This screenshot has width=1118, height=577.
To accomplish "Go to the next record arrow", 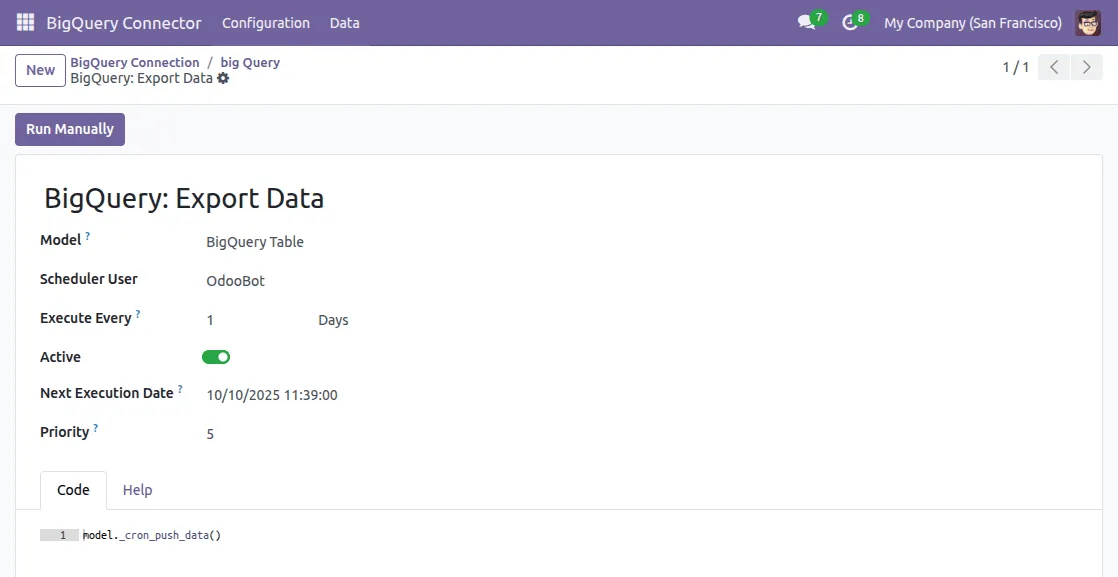I will (x=1086, y=67).
